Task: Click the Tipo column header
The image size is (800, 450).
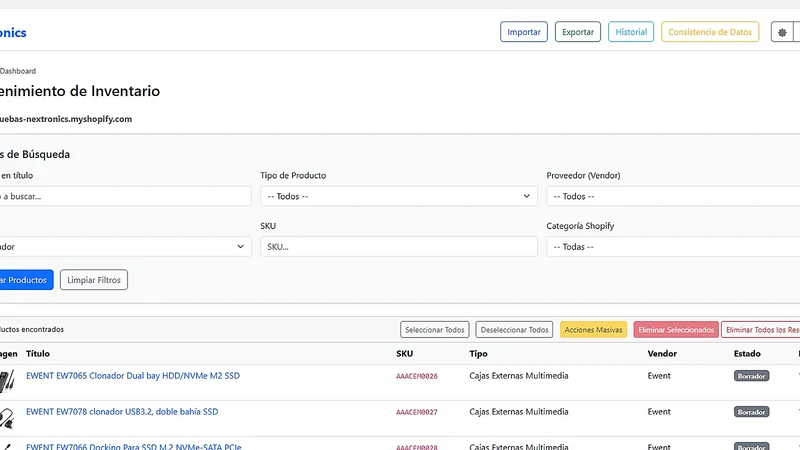Action: pos(479,354)
